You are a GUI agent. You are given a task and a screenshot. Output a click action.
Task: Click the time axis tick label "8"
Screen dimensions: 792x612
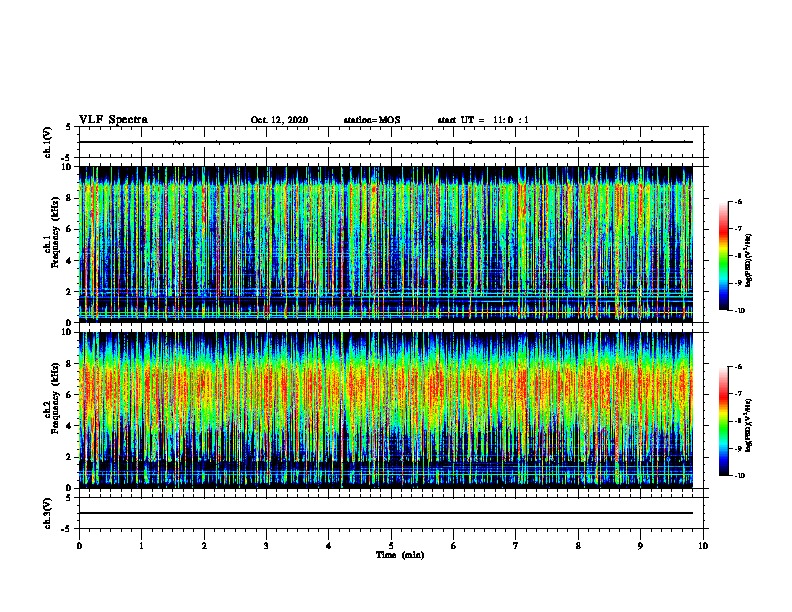point(578,546)
